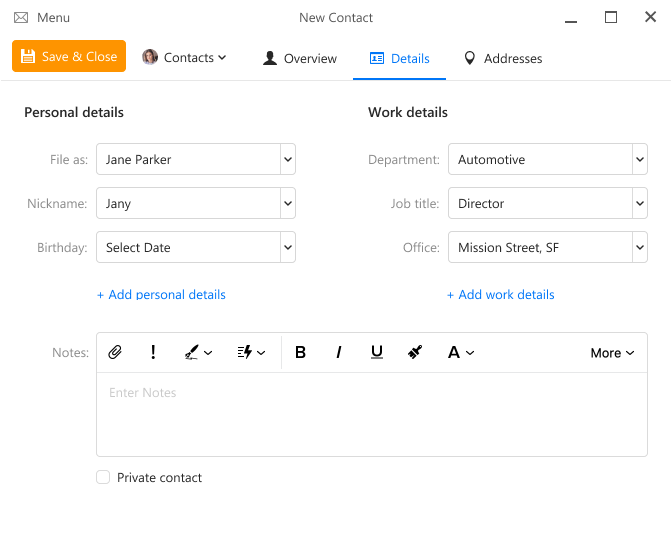Click into the Enter Notes text area
Viewport: 672px width, 533px height.
pyautogui.click(x=372, y=414)
